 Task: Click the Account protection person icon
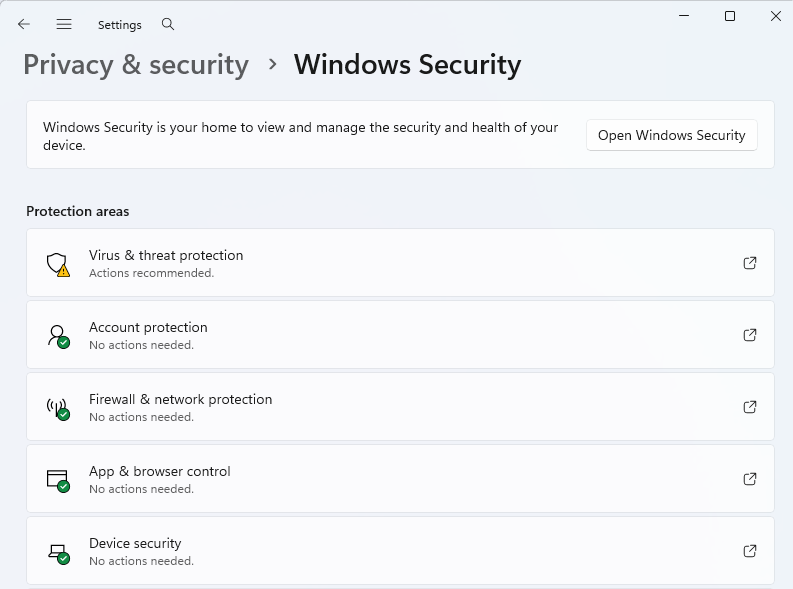pos(58,335)
